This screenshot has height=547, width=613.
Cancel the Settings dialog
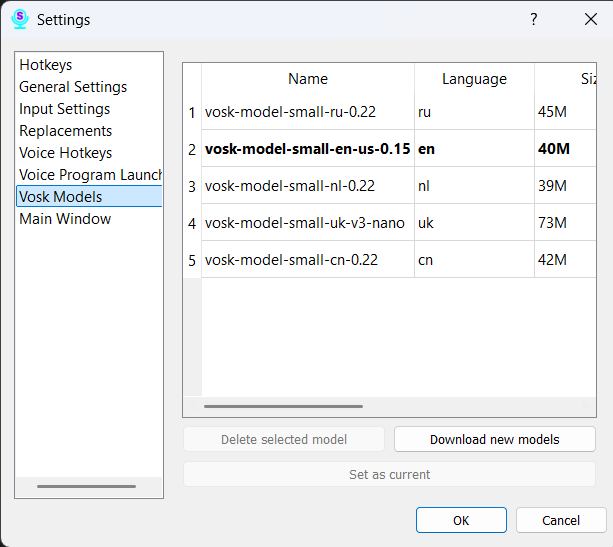click(561, 520)
